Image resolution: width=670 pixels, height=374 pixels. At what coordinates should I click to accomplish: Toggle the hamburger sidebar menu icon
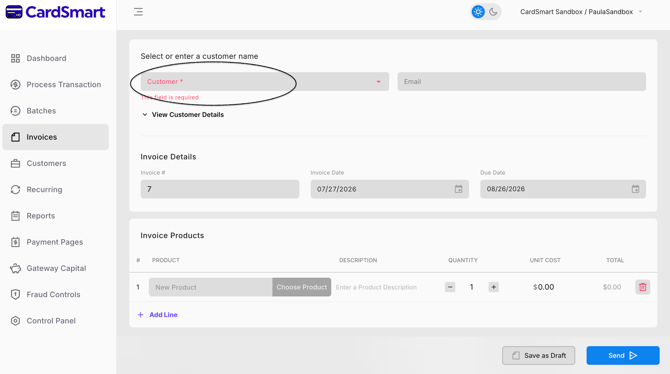138,12
